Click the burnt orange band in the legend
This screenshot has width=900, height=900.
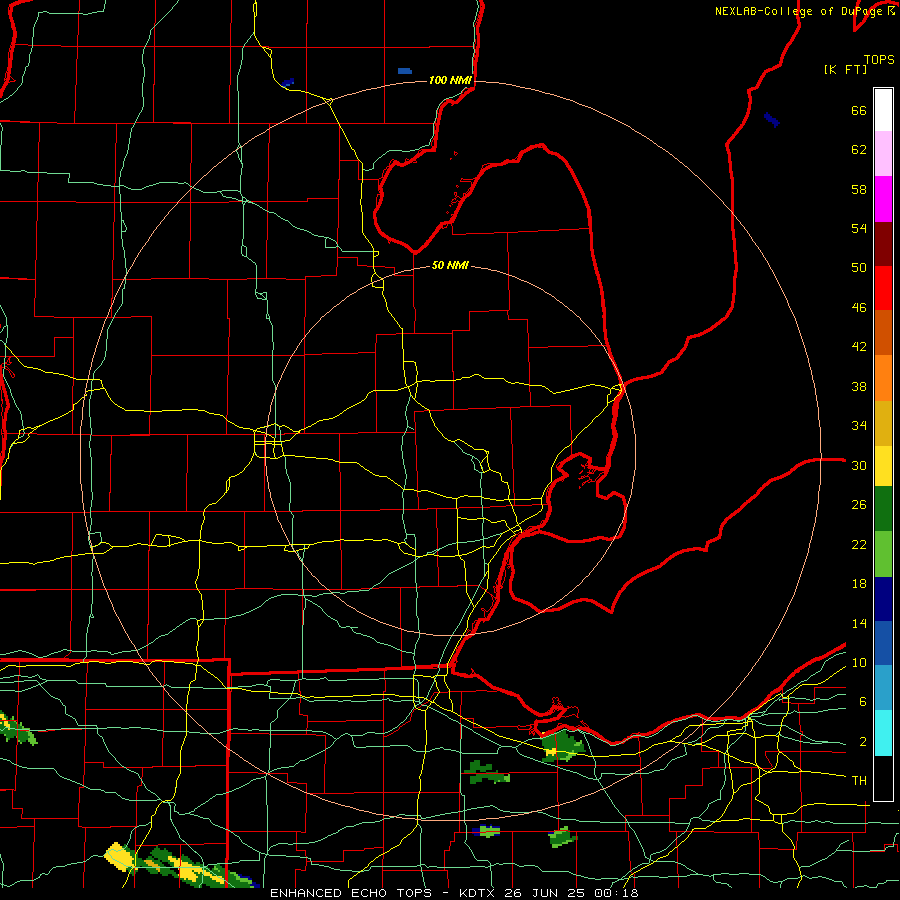click(883, 333)
